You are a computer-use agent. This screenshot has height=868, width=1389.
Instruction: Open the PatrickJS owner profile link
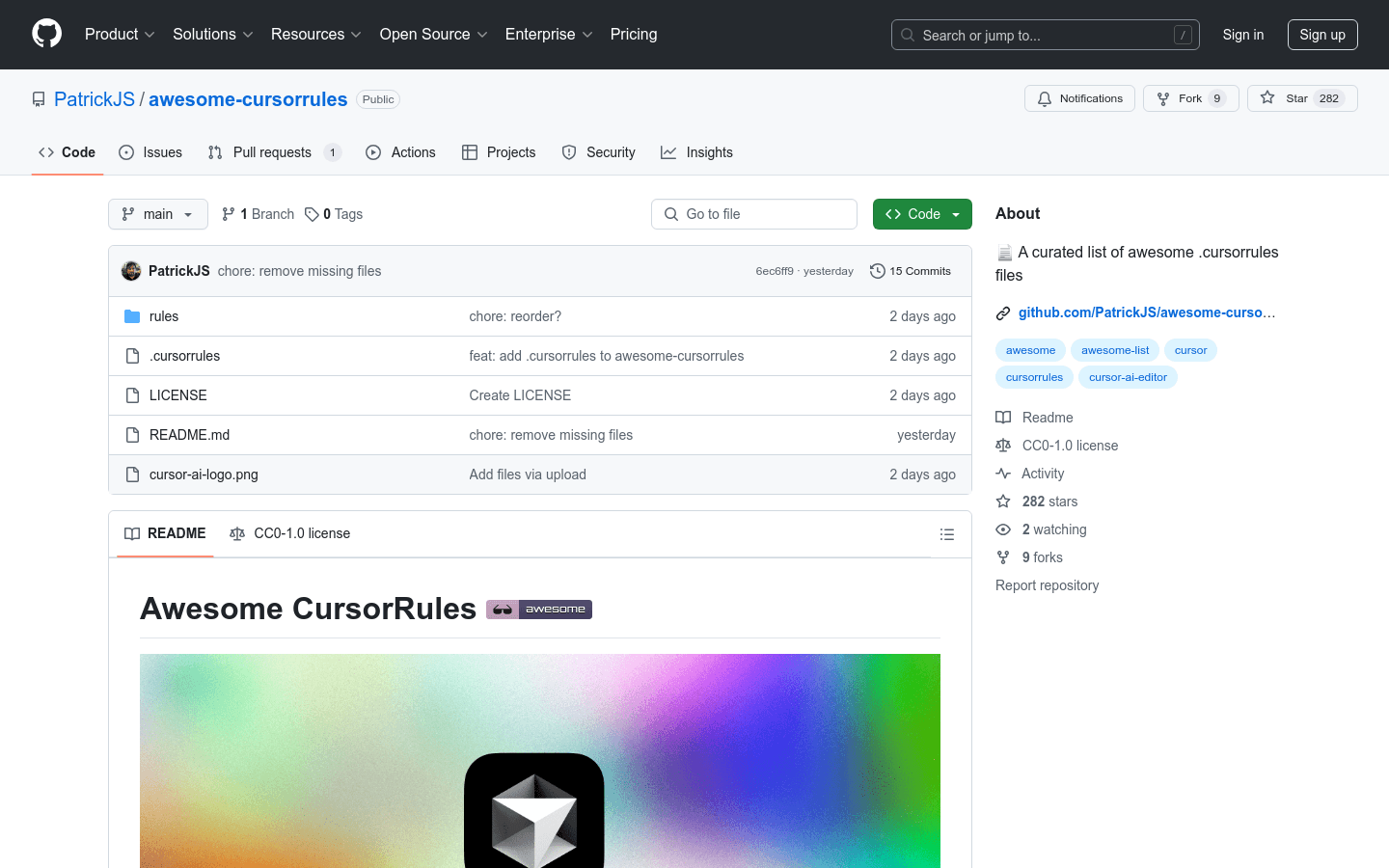click(95, 99)
